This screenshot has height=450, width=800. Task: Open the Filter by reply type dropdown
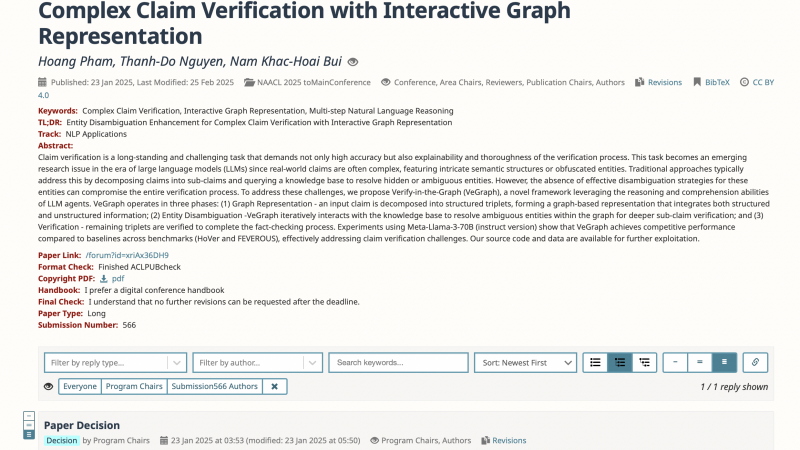[115, 363]
